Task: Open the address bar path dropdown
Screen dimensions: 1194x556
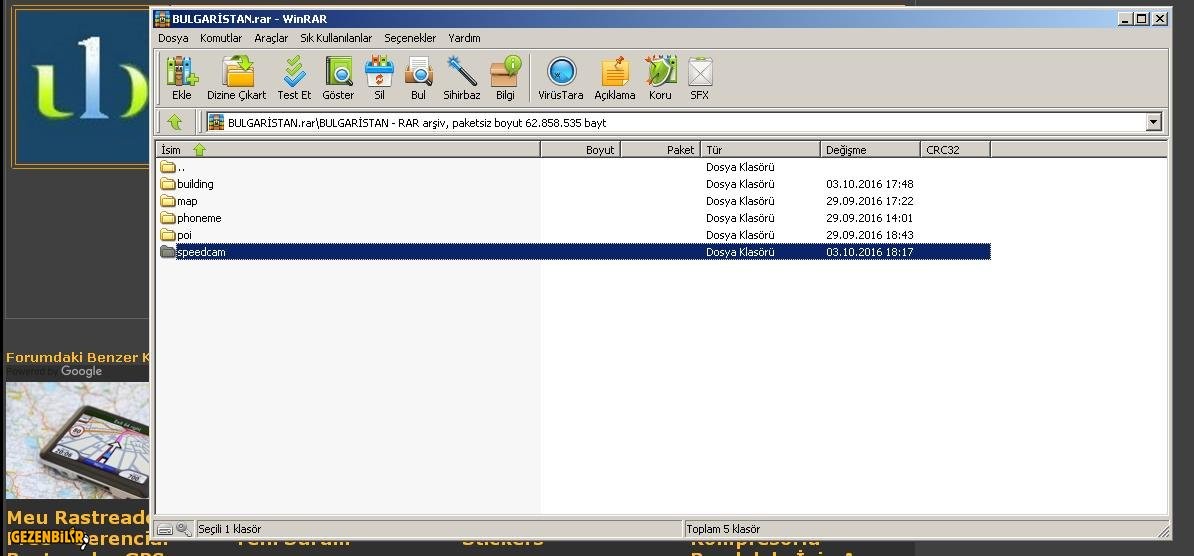Action: tap(1154, 122)
